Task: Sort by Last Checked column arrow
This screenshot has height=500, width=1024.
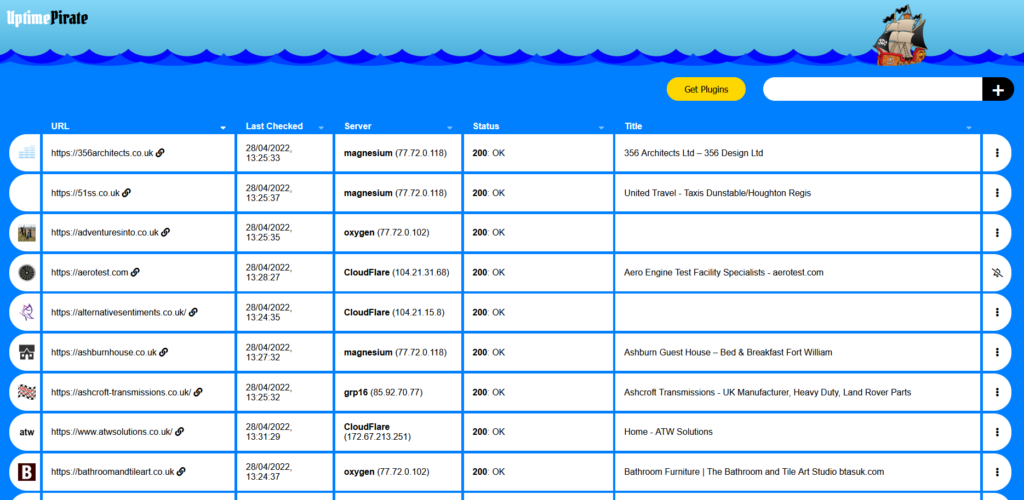Action: (x=321, y=128)
